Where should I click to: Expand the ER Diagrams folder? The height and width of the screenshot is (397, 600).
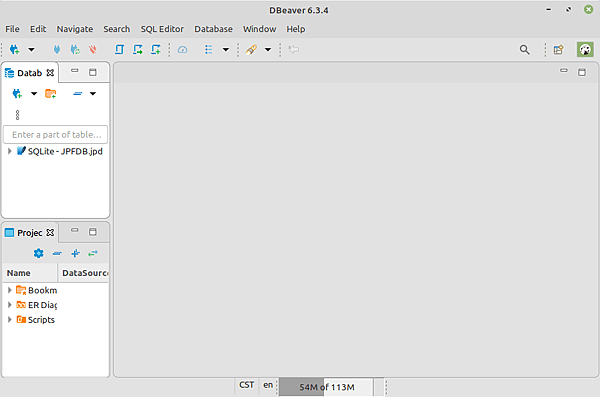10,305
